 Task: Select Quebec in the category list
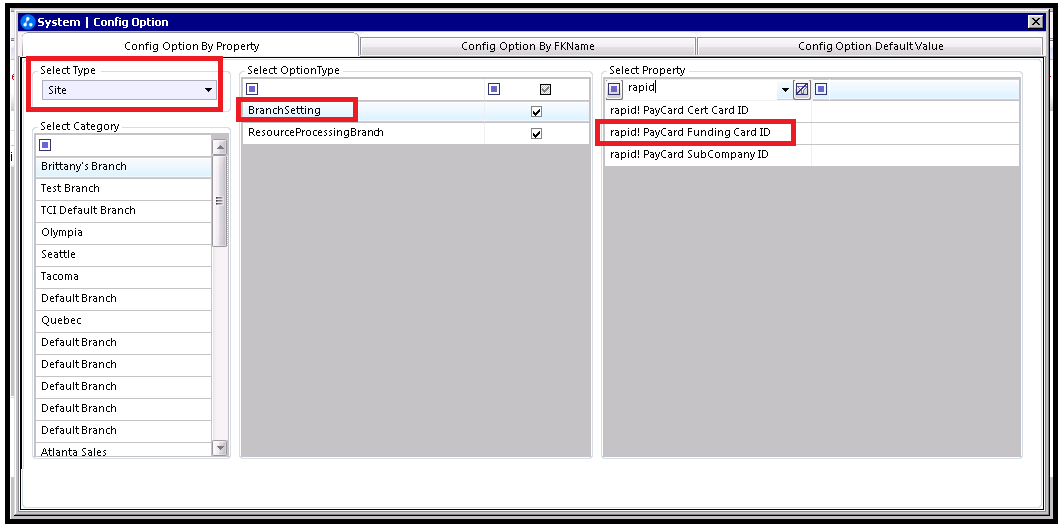tap(124, 321)
